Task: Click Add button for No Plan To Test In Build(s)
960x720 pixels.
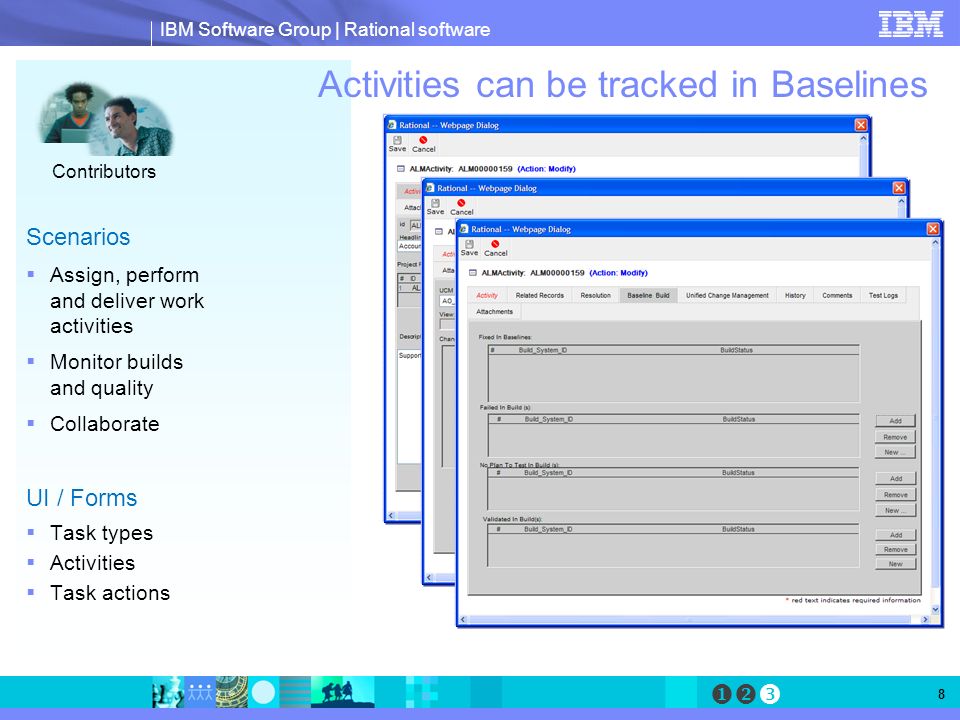Action: pos(896,478)
